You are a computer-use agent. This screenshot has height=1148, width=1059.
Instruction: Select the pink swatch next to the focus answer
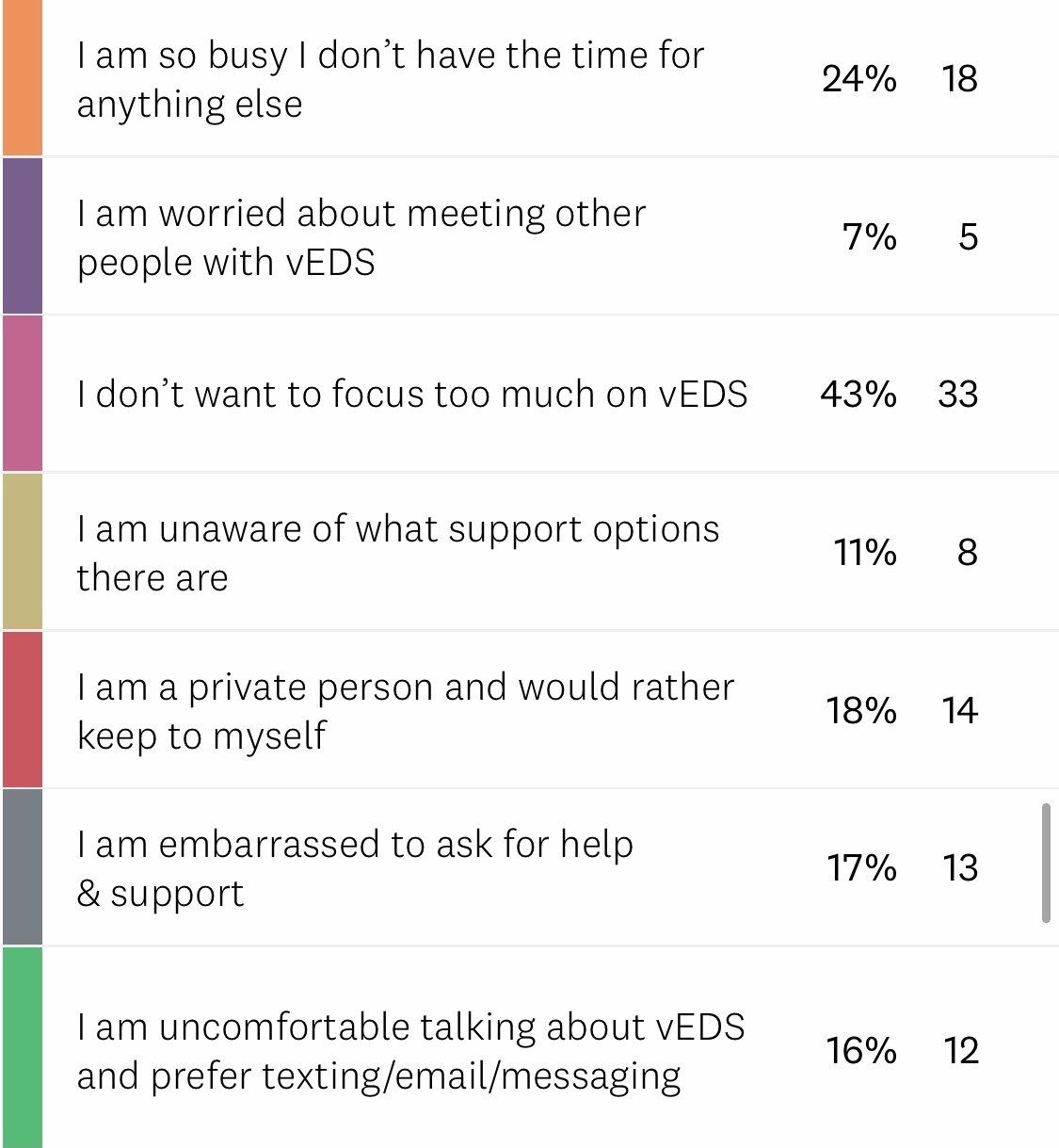(x=22, y=394)
